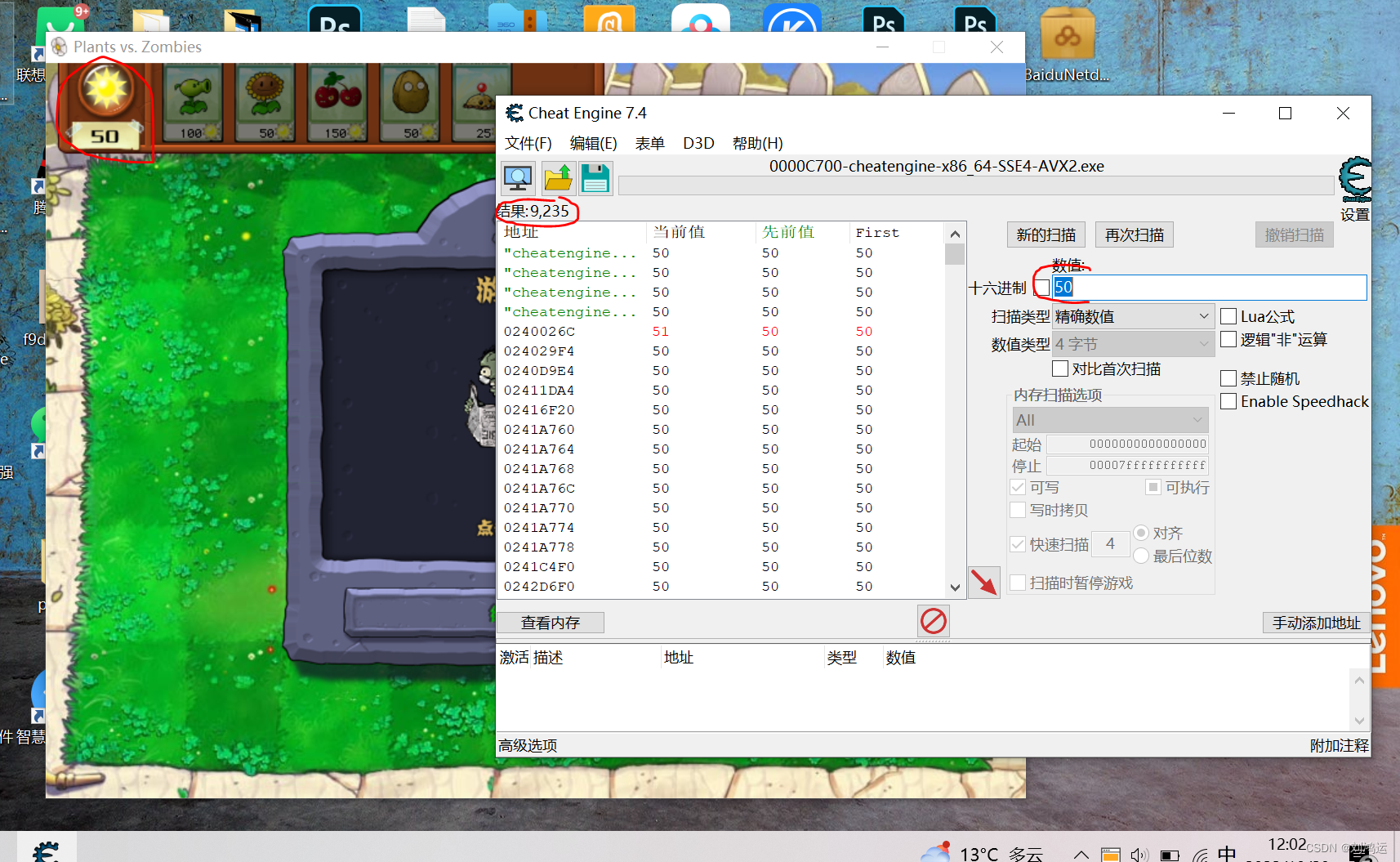The image size is (1400, 862).
Task: Click results list scroll up arrow
Action: click(955, 234)
